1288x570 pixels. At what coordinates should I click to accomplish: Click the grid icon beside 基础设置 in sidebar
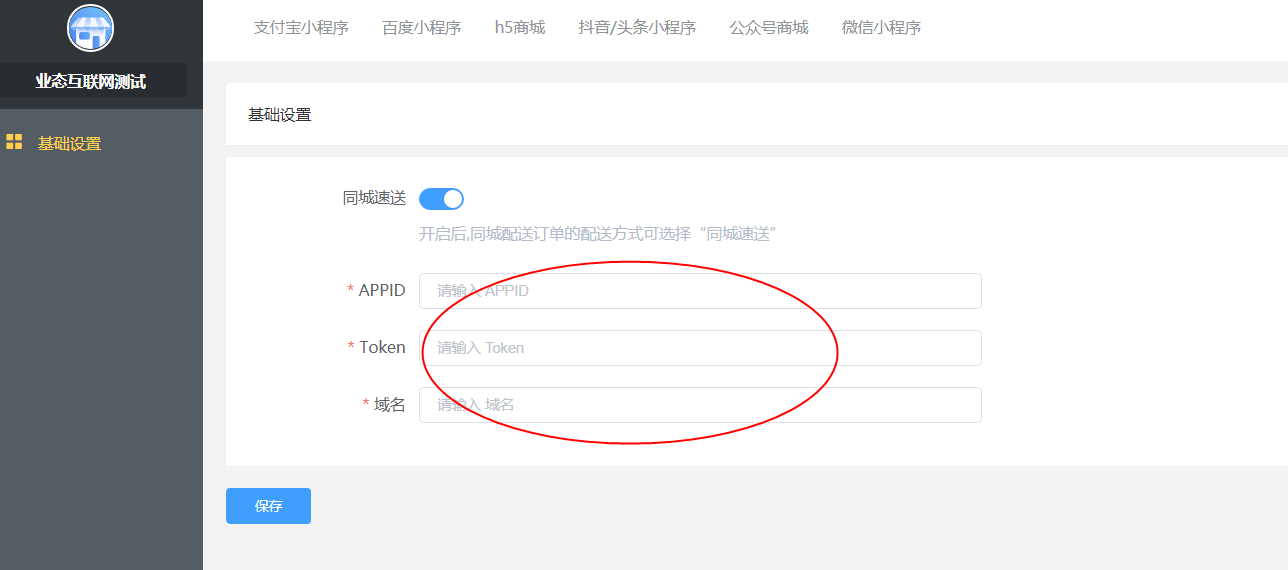(14, 142)
